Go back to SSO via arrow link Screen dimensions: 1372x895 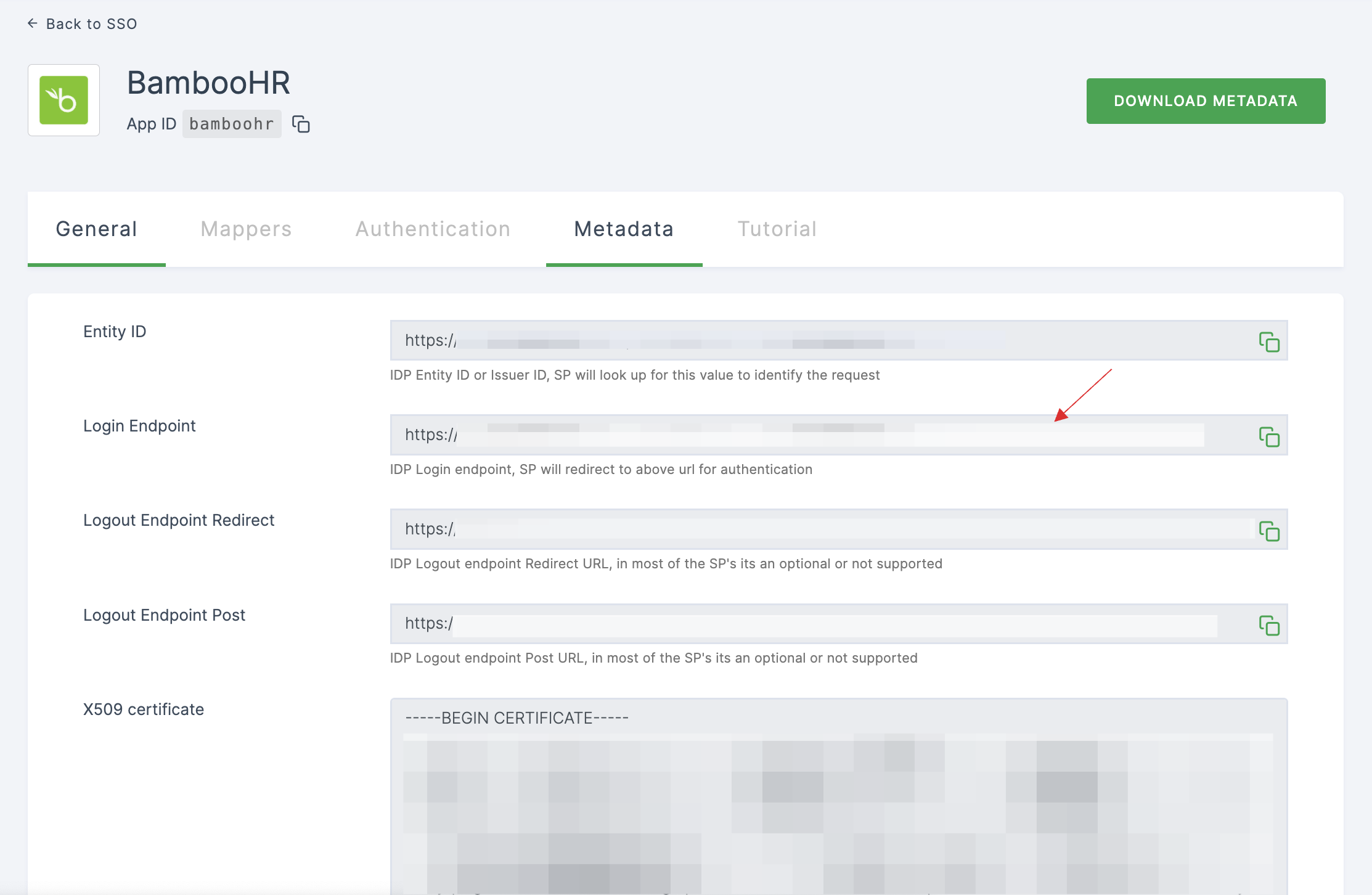click(82, 24)
